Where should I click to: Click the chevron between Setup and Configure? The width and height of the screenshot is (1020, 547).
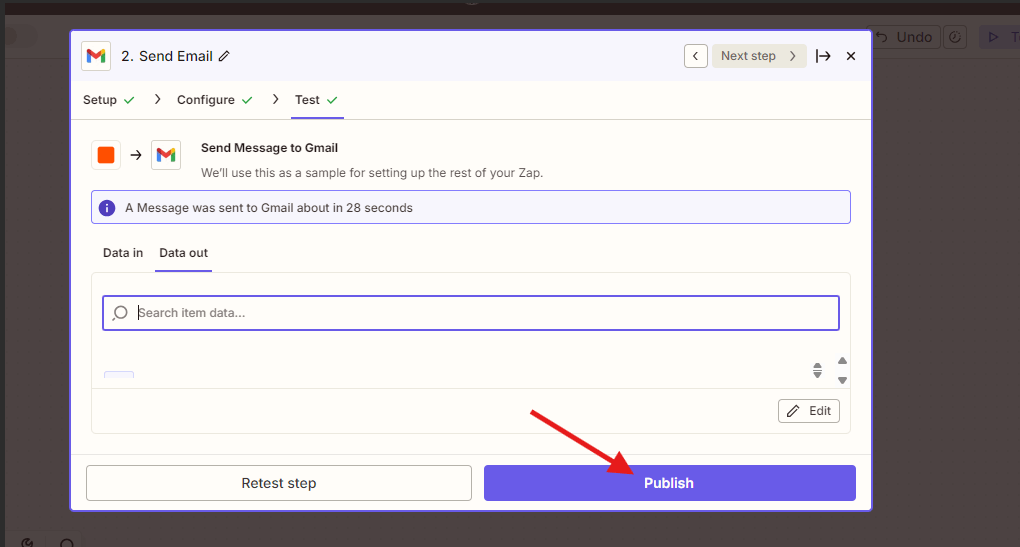click(157, 99)
